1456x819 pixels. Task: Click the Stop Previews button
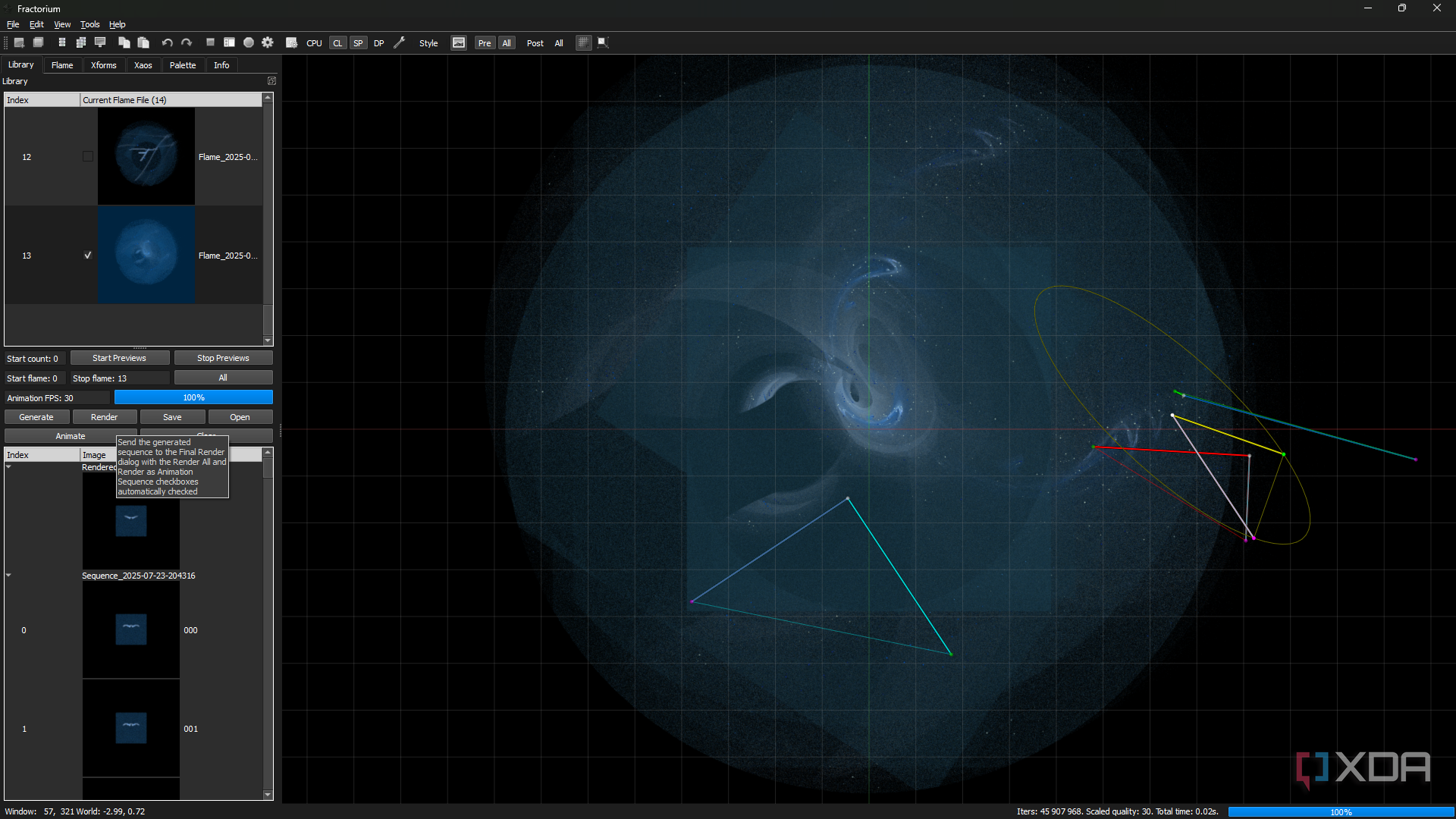pos(223,358)
